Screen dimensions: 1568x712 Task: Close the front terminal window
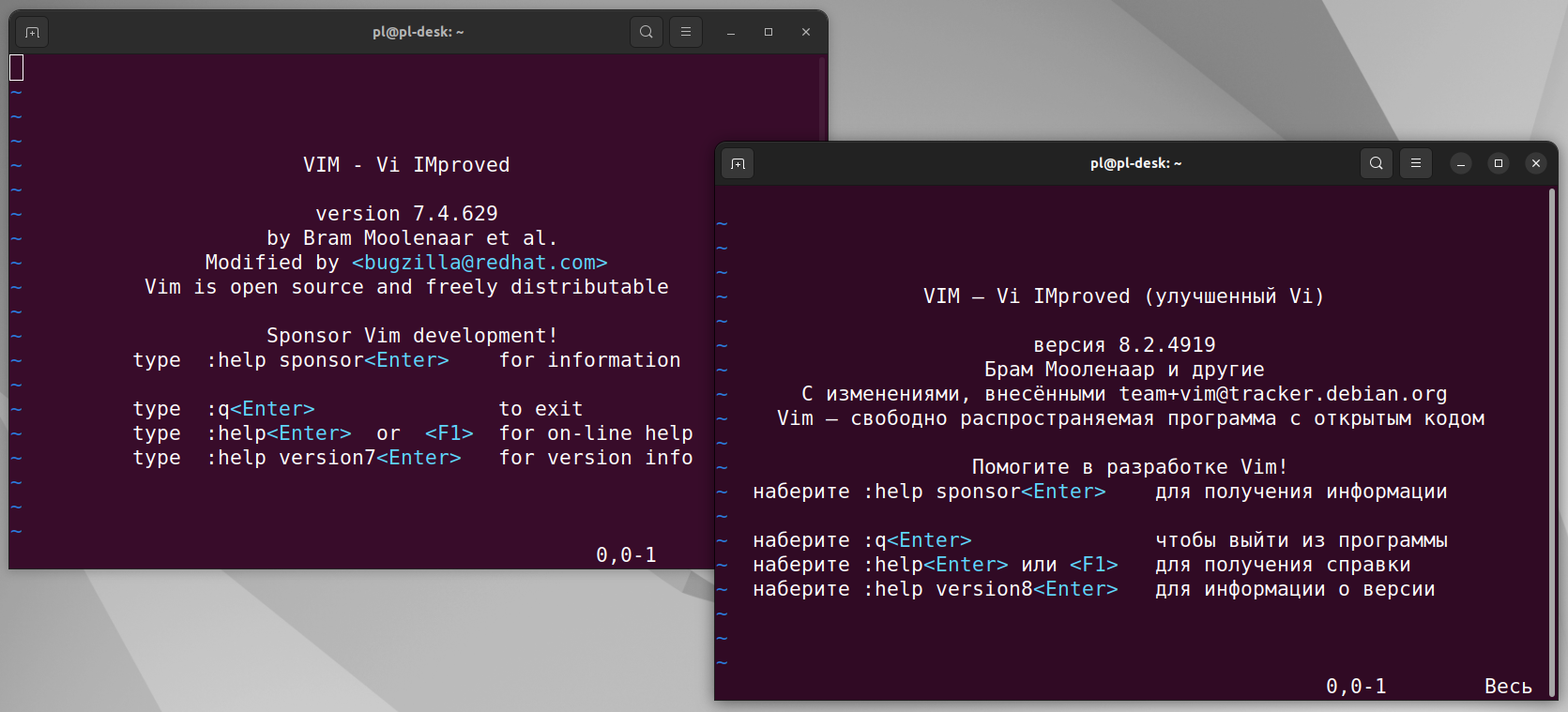(1536, 163)
